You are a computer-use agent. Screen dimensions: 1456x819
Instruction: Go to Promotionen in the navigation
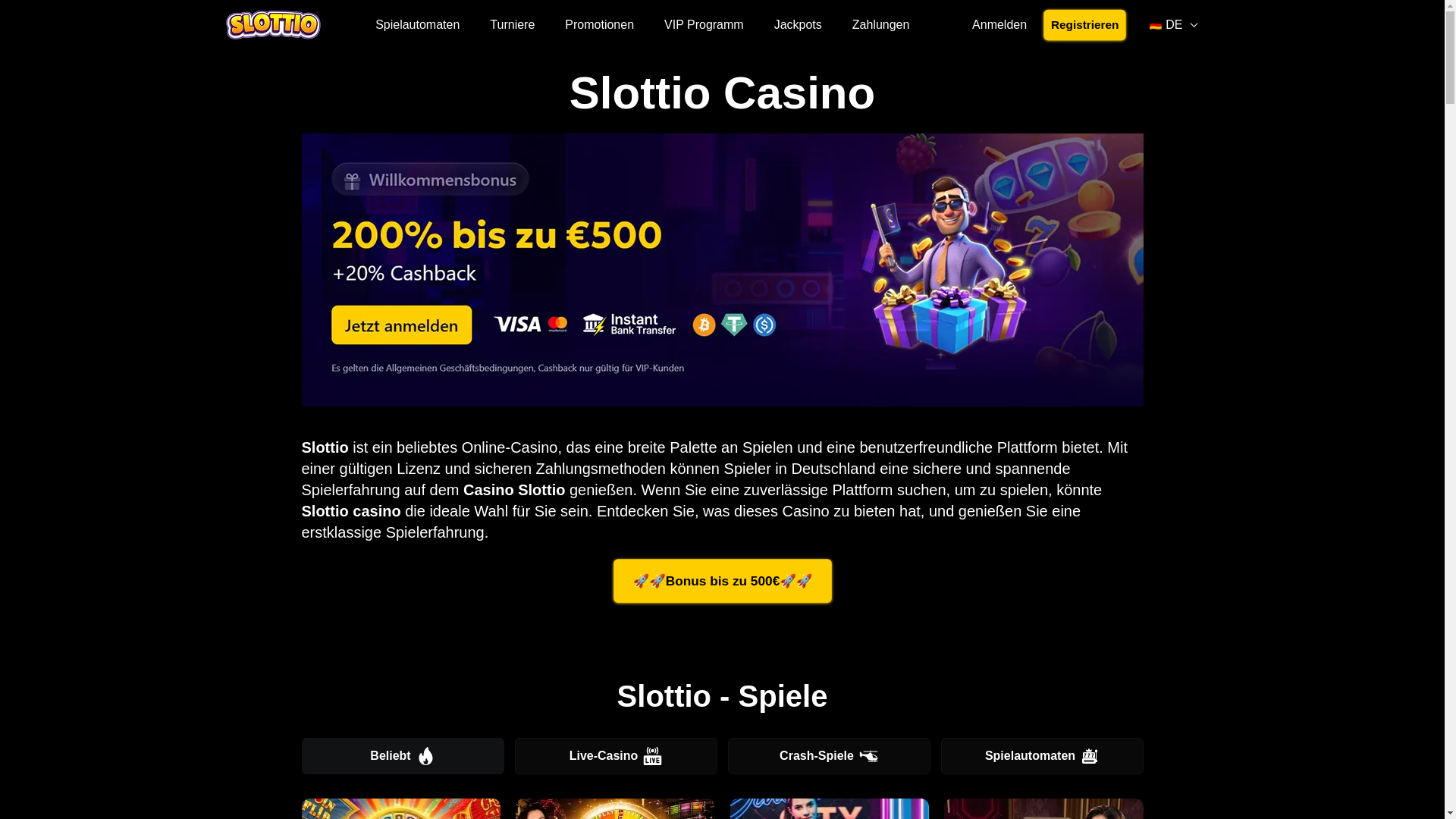click(x=599, y=25)
